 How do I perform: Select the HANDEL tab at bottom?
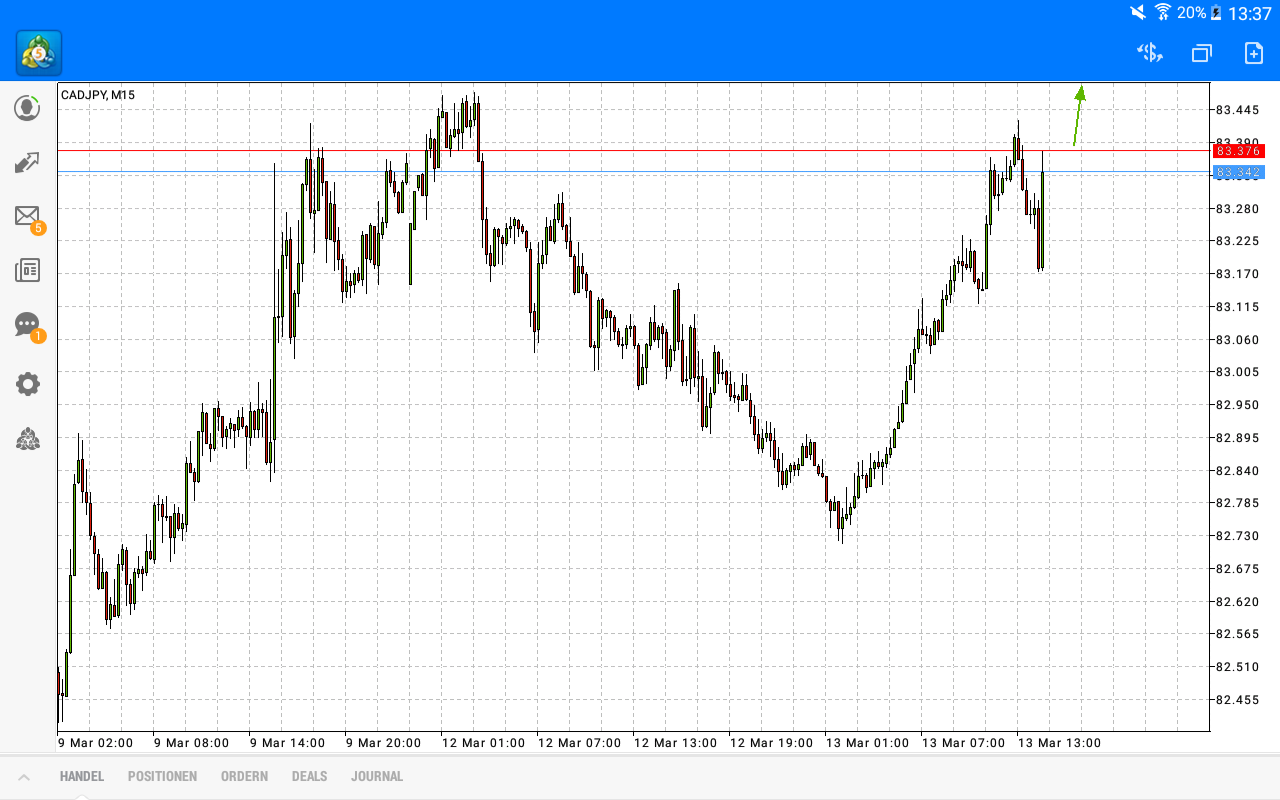pyautogui.click(x=81, y=776)
